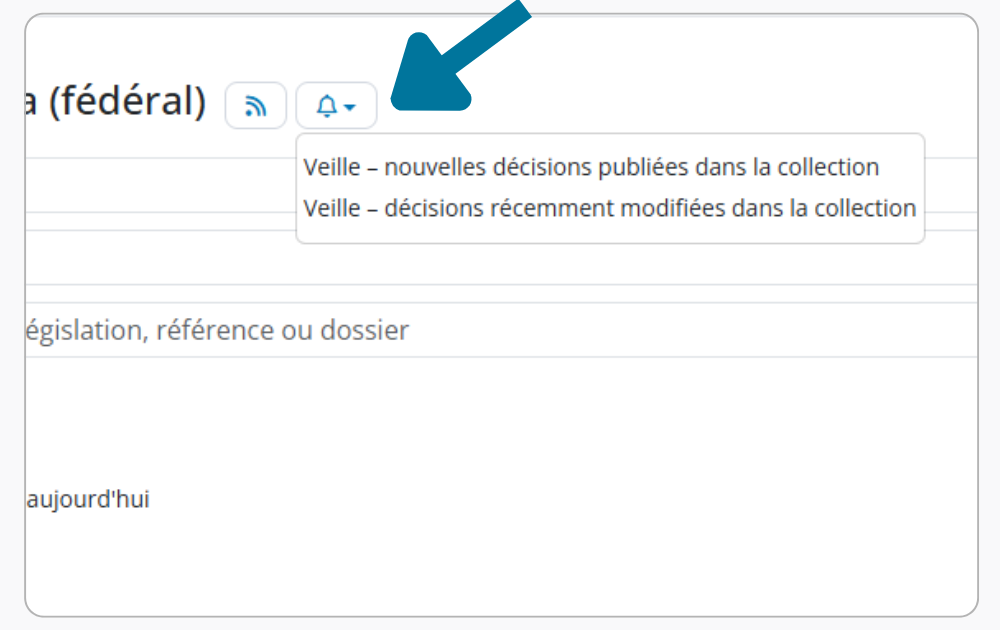Click the rounded border of the RSS button
1000x630 pixels.
coord(228,106)
